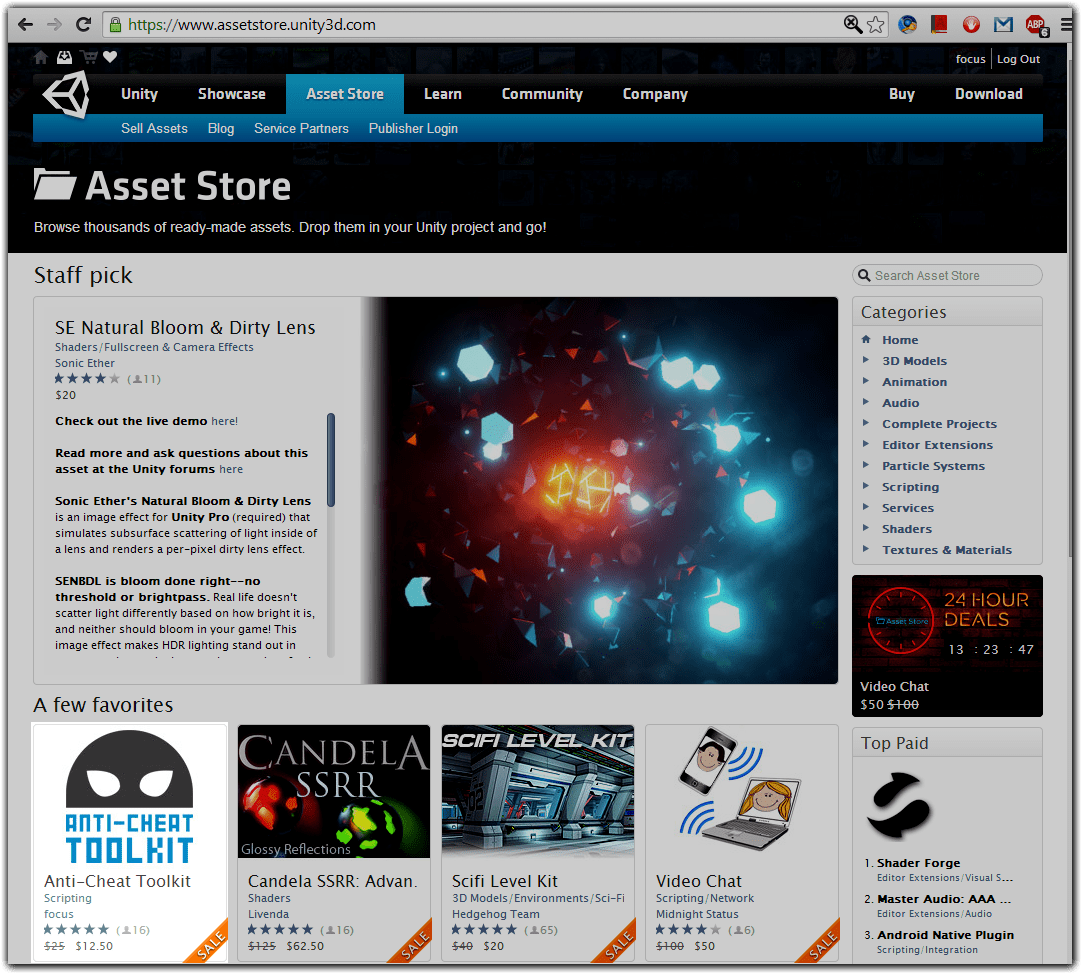
Task: Click the red stop-hand extension icon
Action: pos(971,24)
